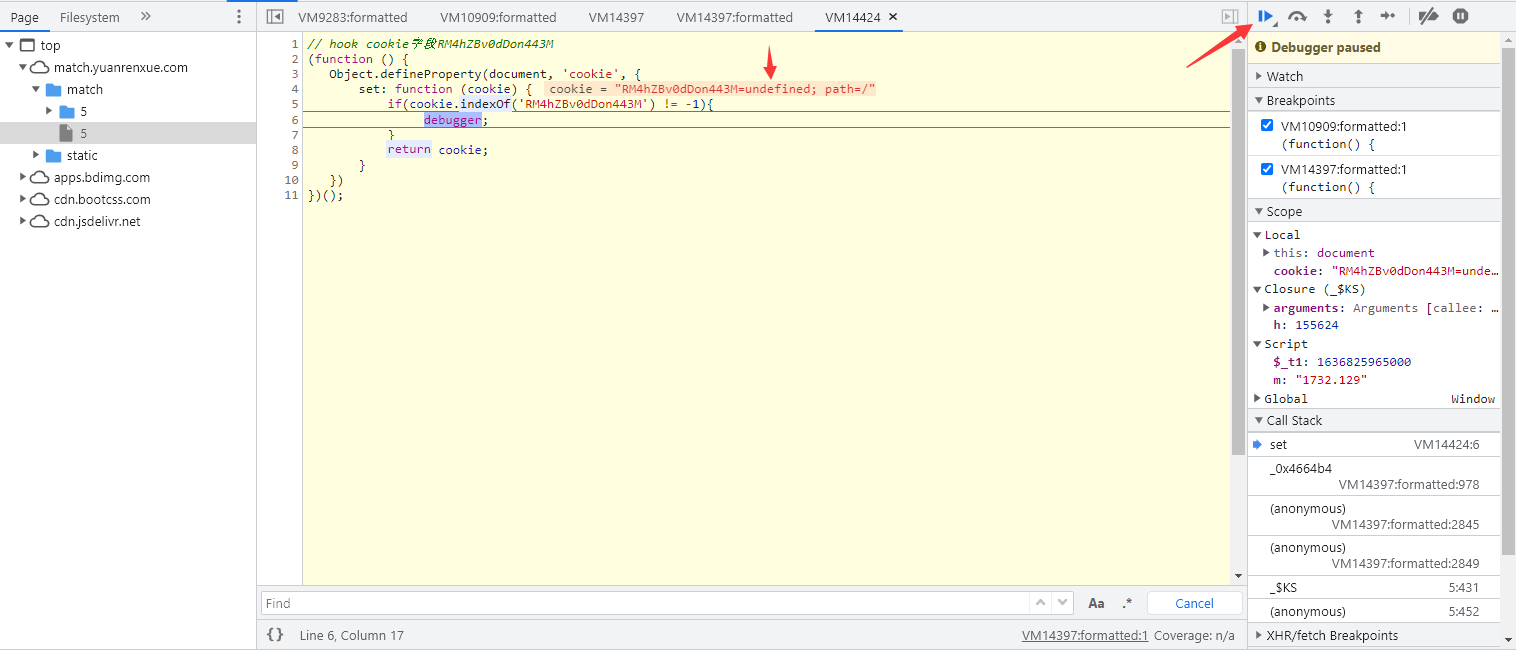
Task: Hide the navigator sidebar panel
Action: point(275,17)
